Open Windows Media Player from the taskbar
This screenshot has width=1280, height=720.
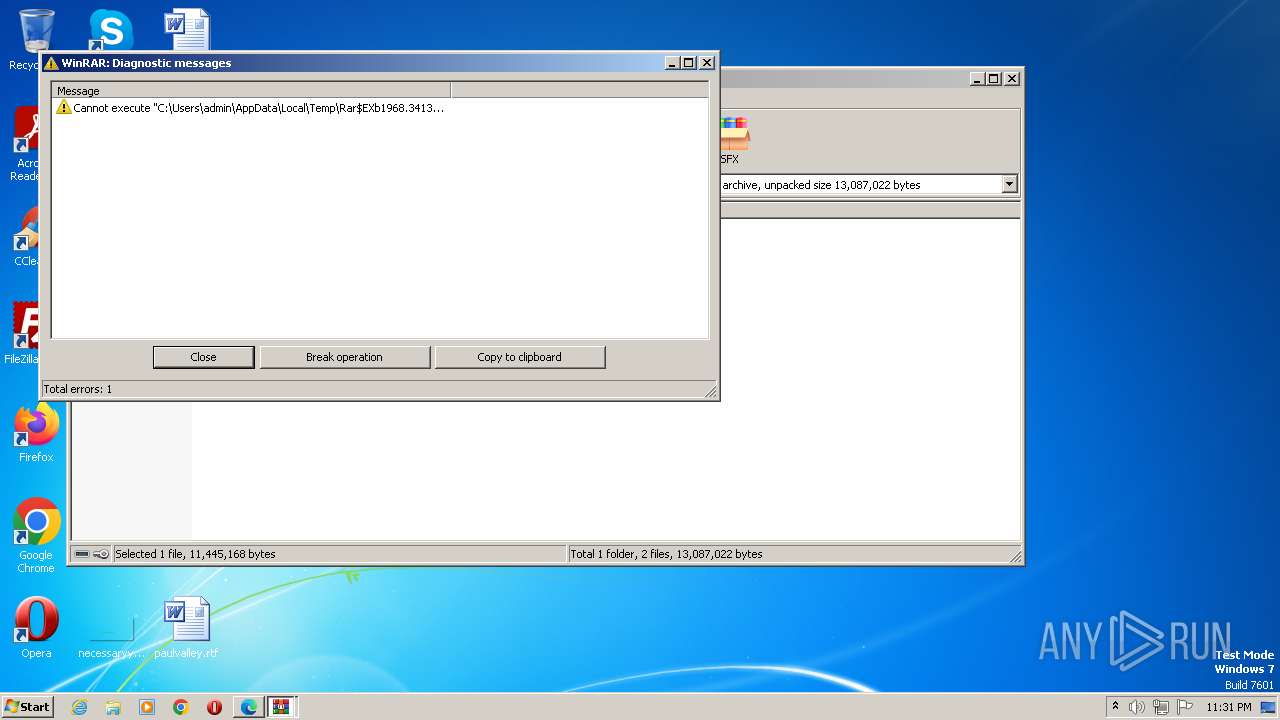coord(147,707)
